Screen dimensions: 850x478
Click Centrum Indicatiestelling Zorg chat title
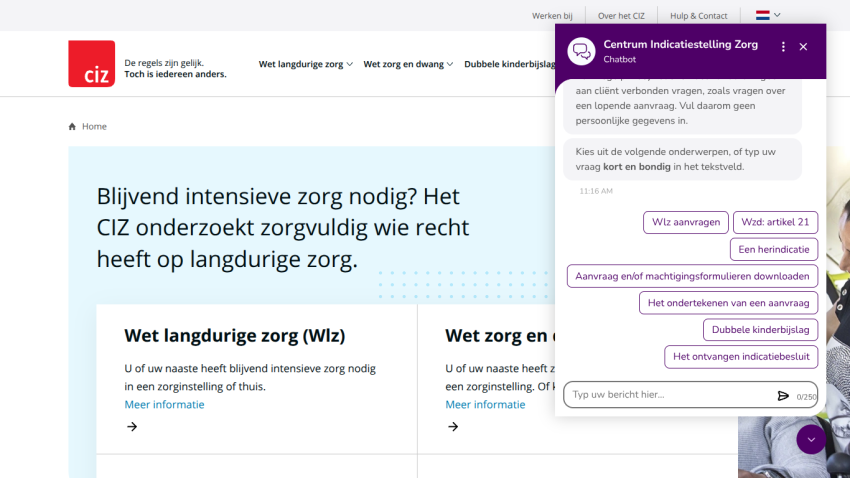click(680, 44)
